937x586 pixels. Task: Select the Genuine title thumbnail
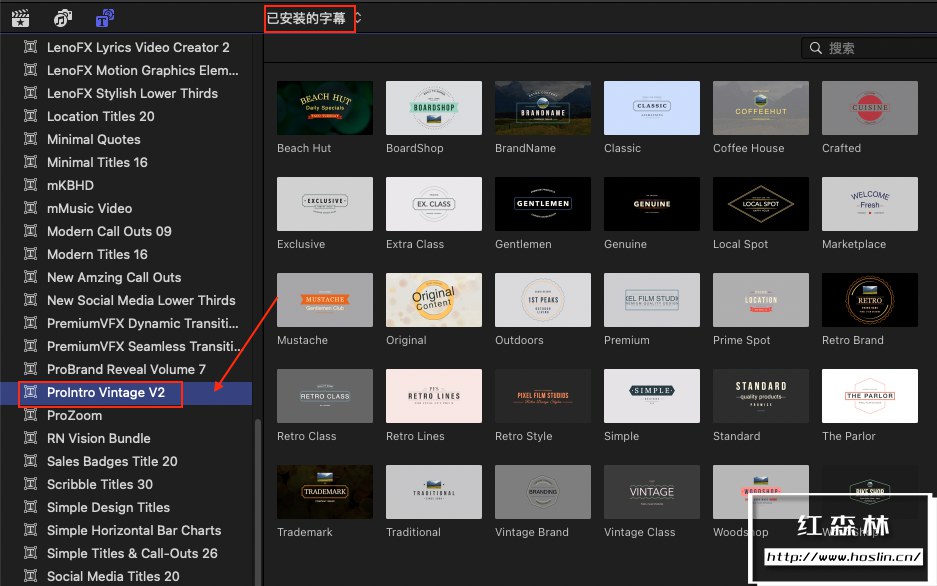[x=652, y=204]
